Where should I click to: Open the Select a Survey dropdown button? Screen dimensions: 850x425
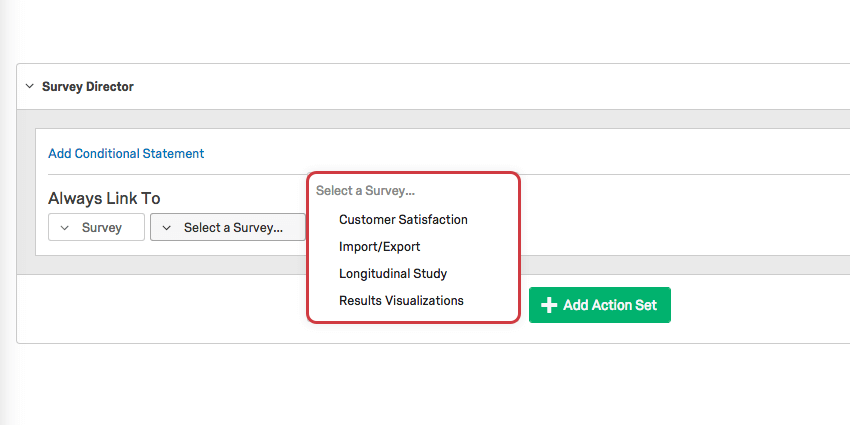(232, 228)
